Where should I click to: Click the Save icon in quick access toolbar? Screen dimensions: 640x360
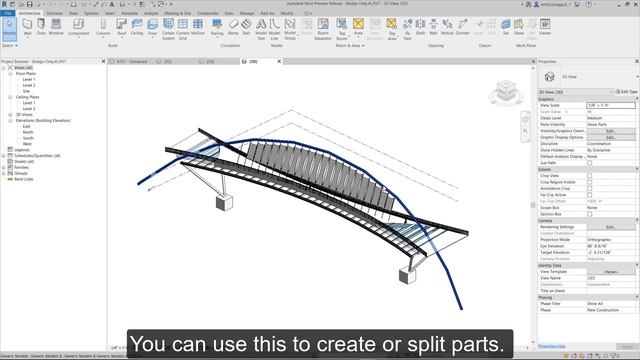tap(29, 4)
